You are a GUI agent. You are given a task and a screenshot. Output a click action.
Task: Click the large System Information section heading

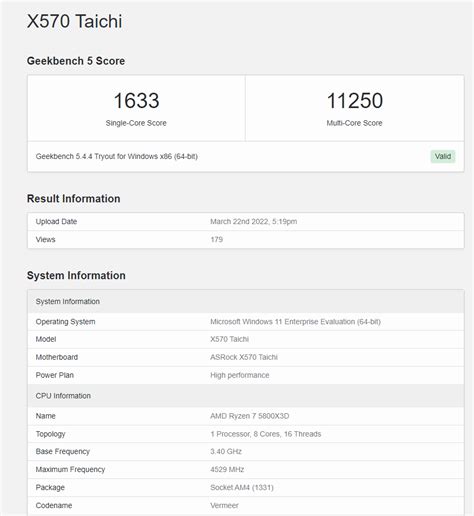pos(76,276)
